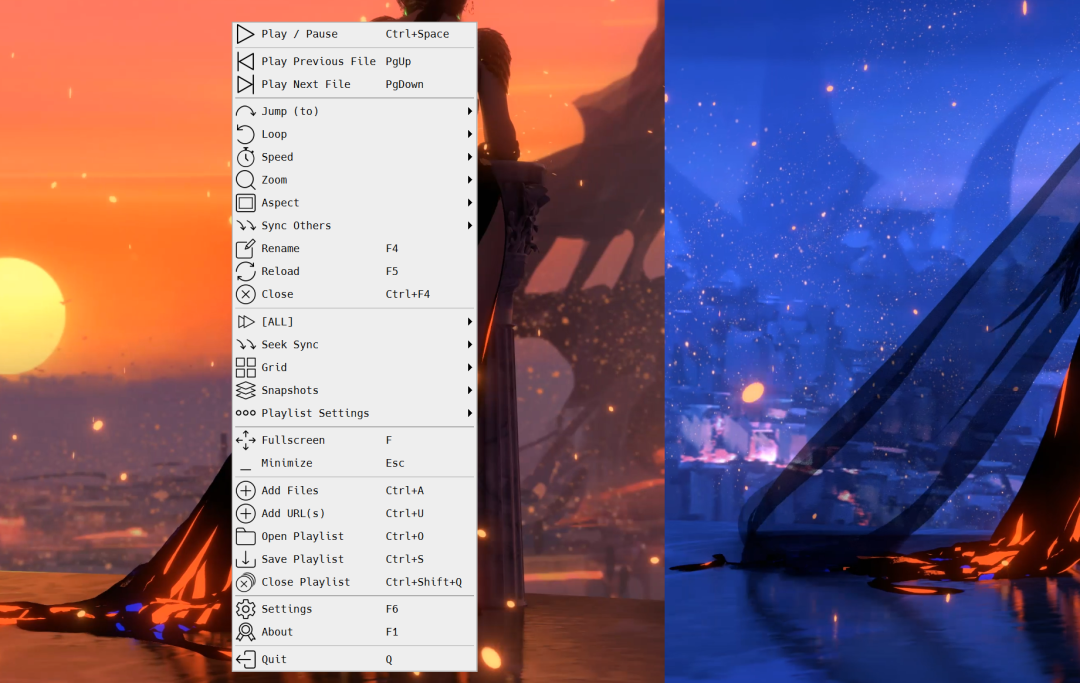Click the Grid four-squares icon
The width and height of the screenshot is (1080, 683).
coord(245,368)
